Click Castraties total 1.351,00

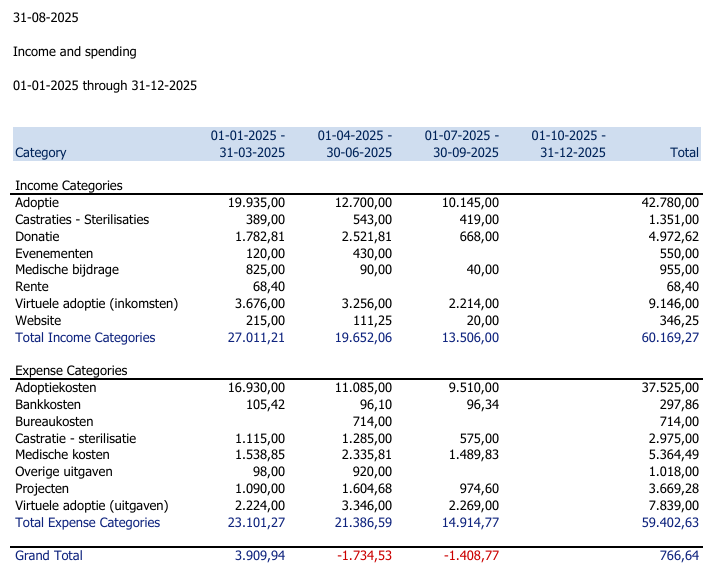[x=674, y=219]
